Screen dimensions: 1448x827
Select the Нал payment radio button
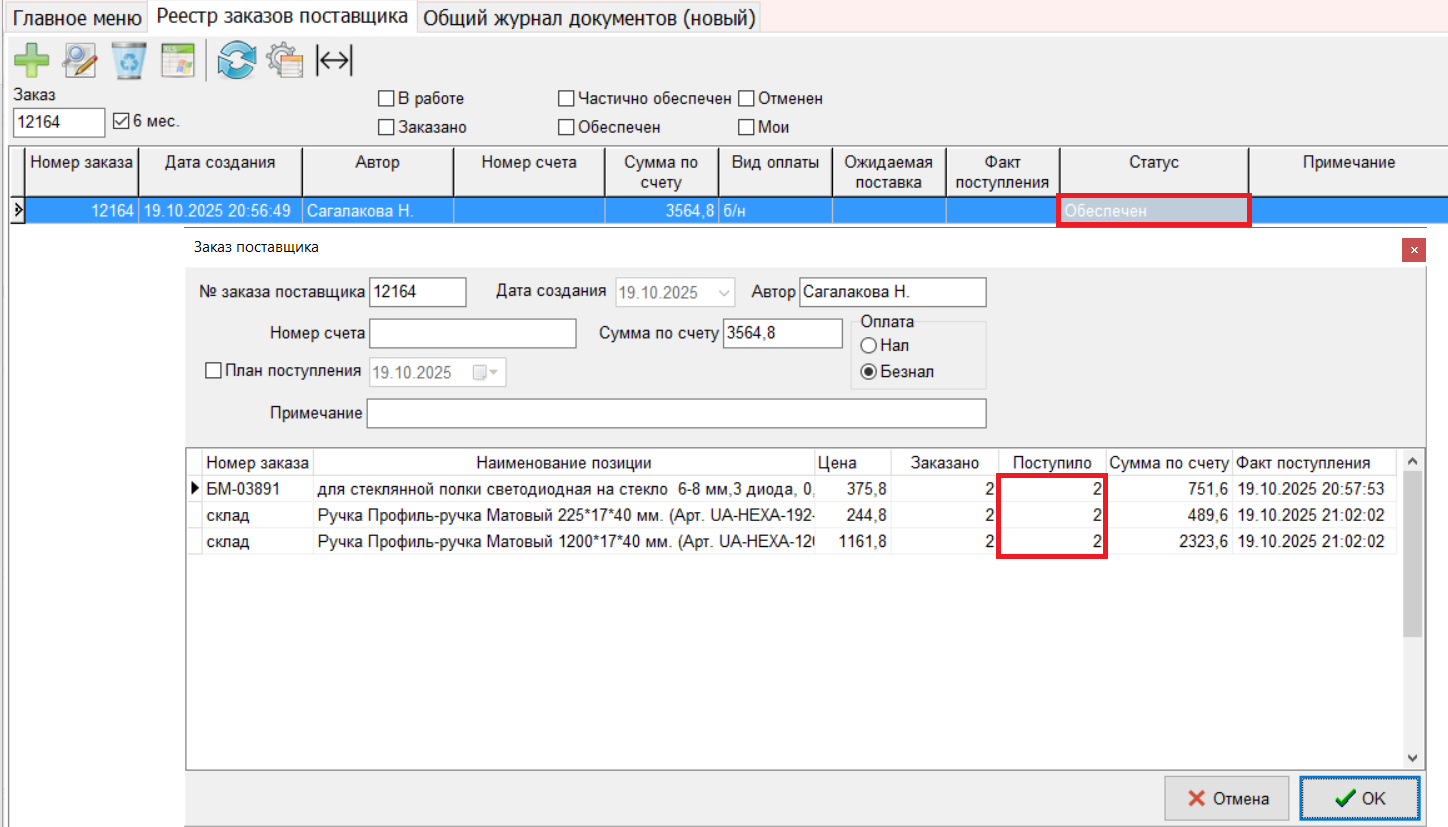868,345
